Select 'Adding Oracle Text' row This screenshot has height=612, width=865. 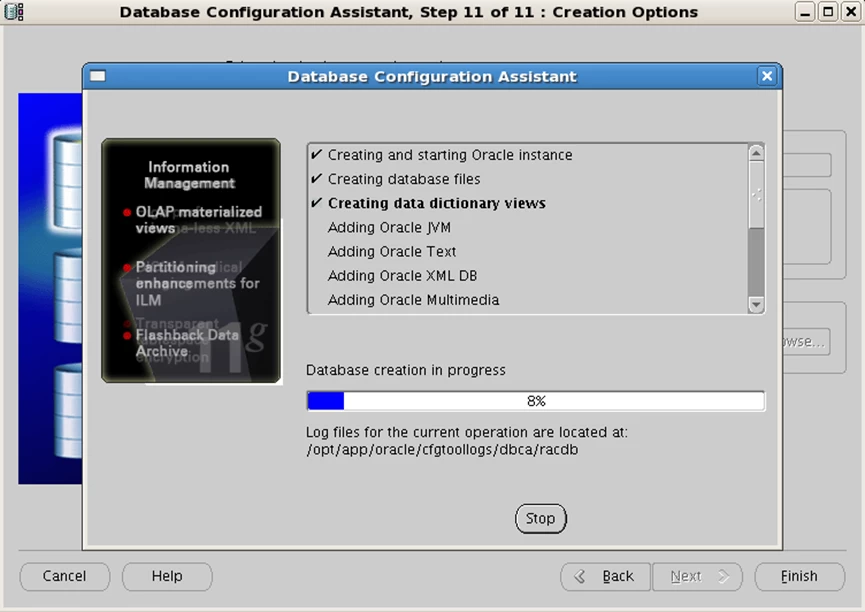click(x=528, y=252)
